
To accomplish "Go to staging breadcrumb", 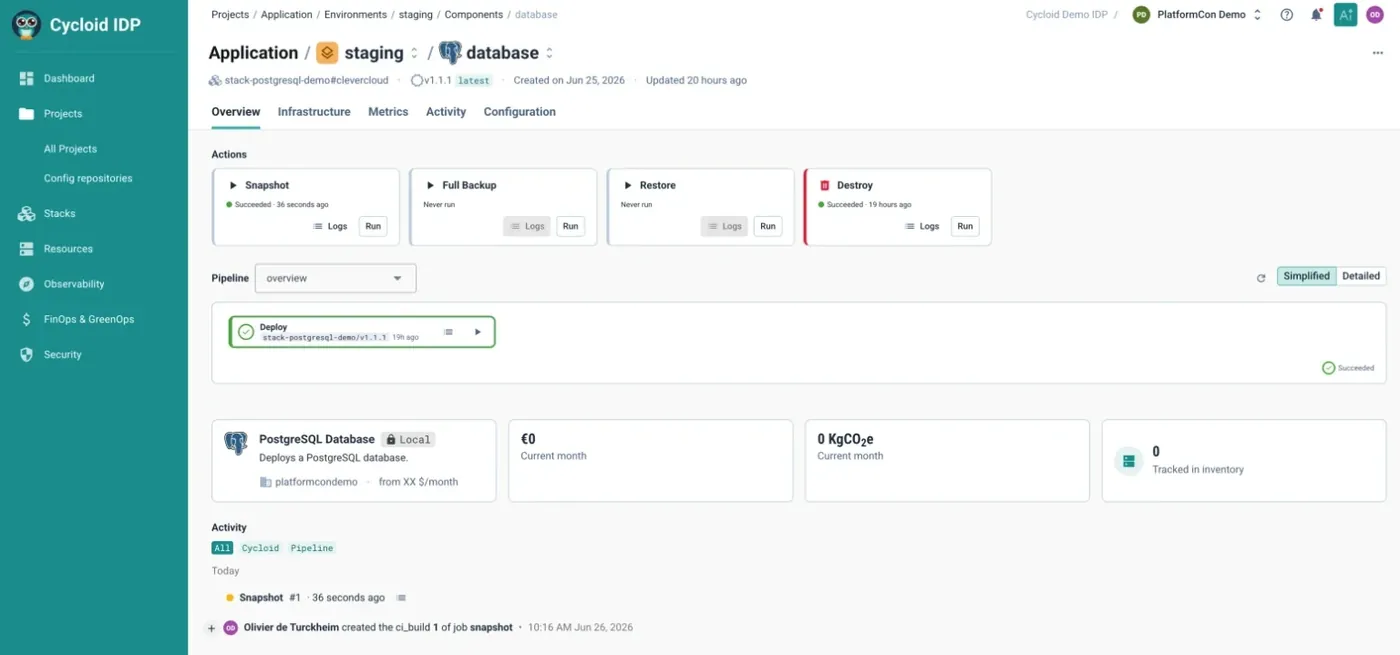I will pos(416,15).
